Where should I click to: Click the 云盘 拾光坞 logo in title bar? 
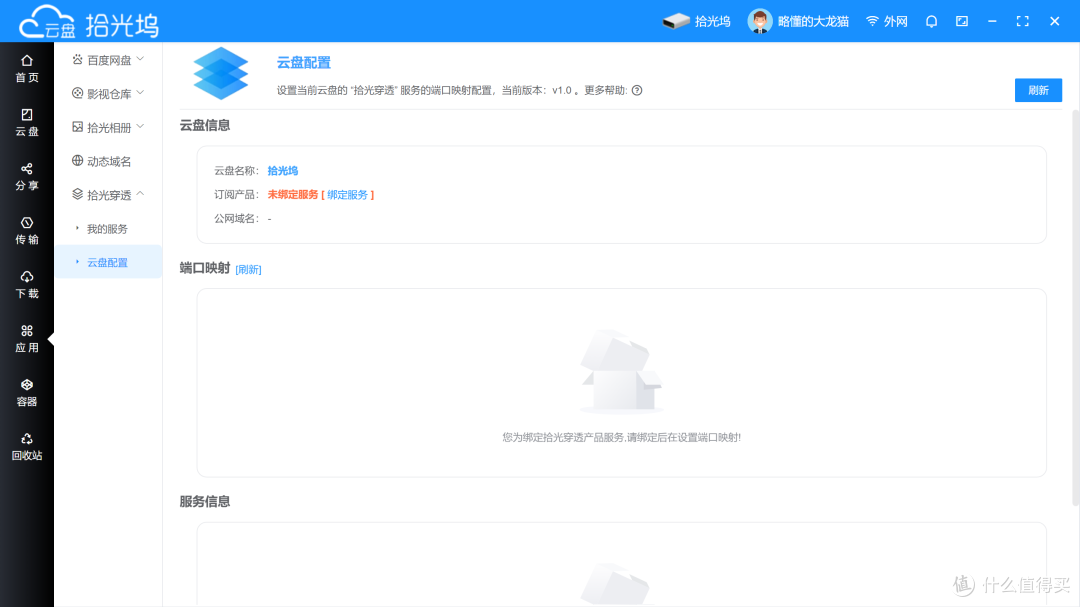[x=89, y=22]
